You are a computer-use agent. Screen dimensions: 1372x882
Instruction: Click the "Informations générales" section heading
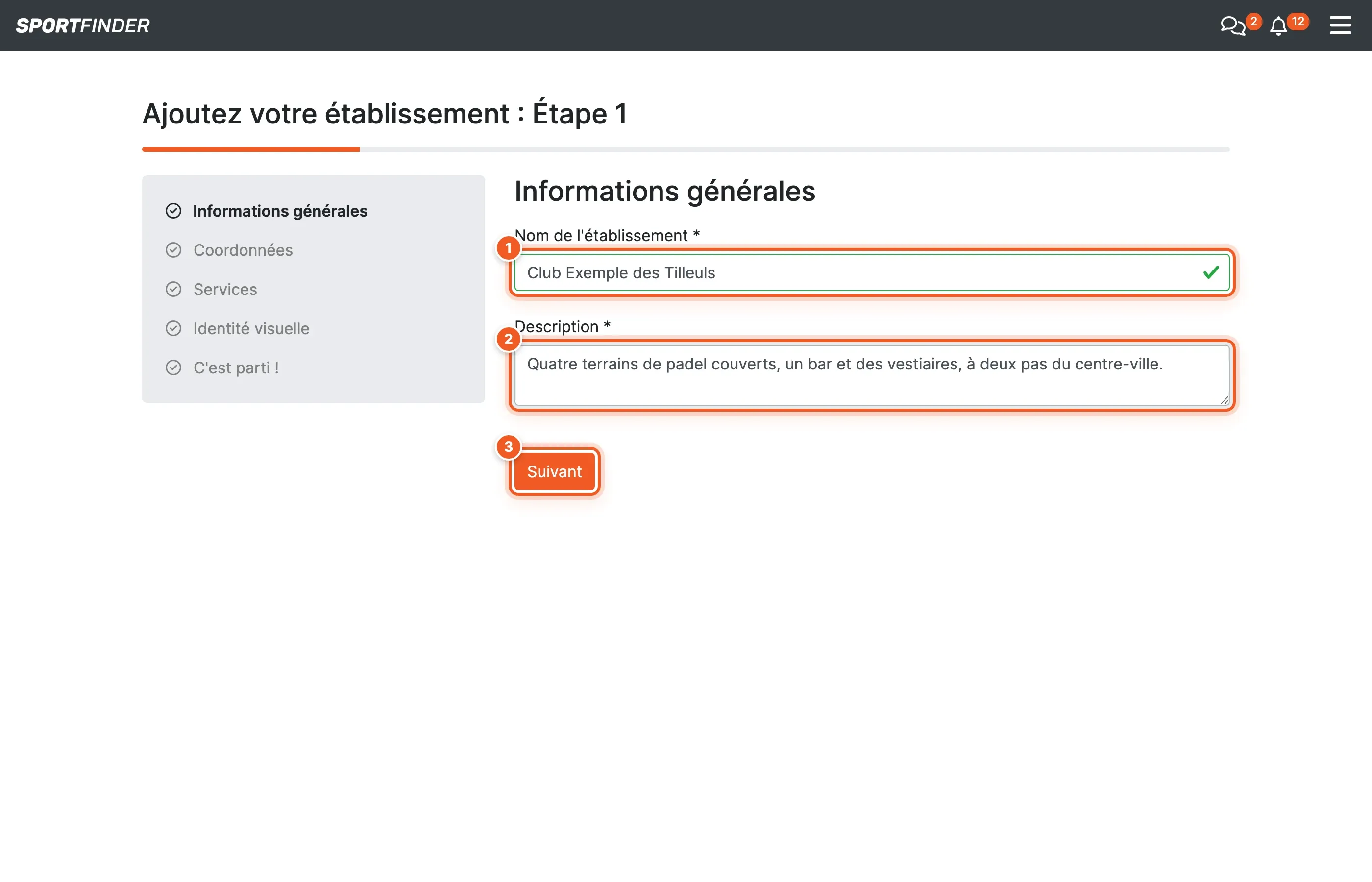coord(665,191)
